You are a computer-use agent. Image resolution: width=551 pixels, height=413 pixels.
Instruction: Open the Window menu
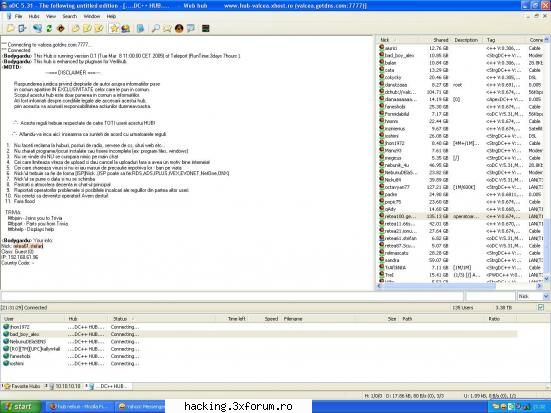(92, 16)
